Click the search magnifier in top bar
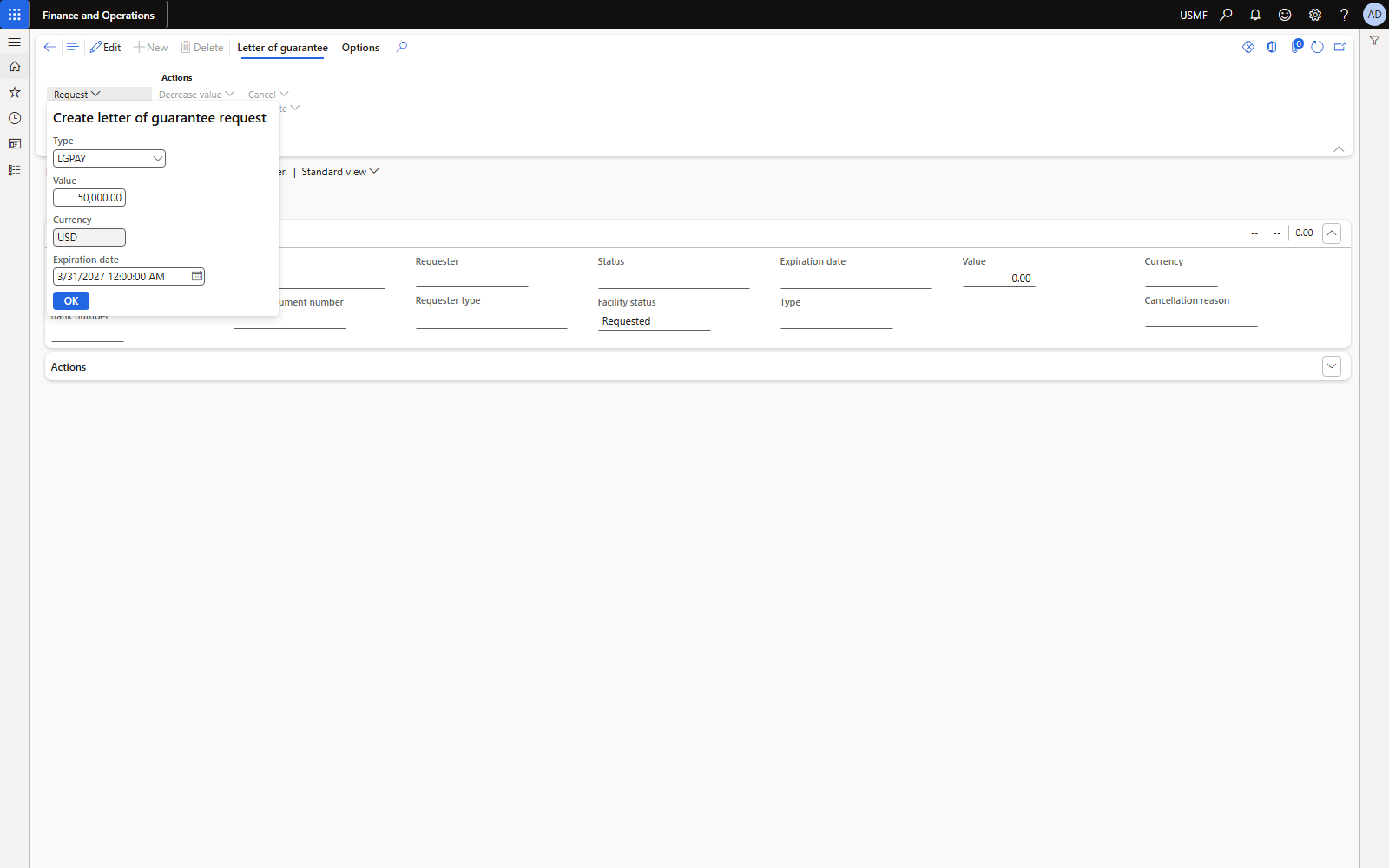Image resolution: width=1389 pixels, height=868 pixels. pos(1226,15)
